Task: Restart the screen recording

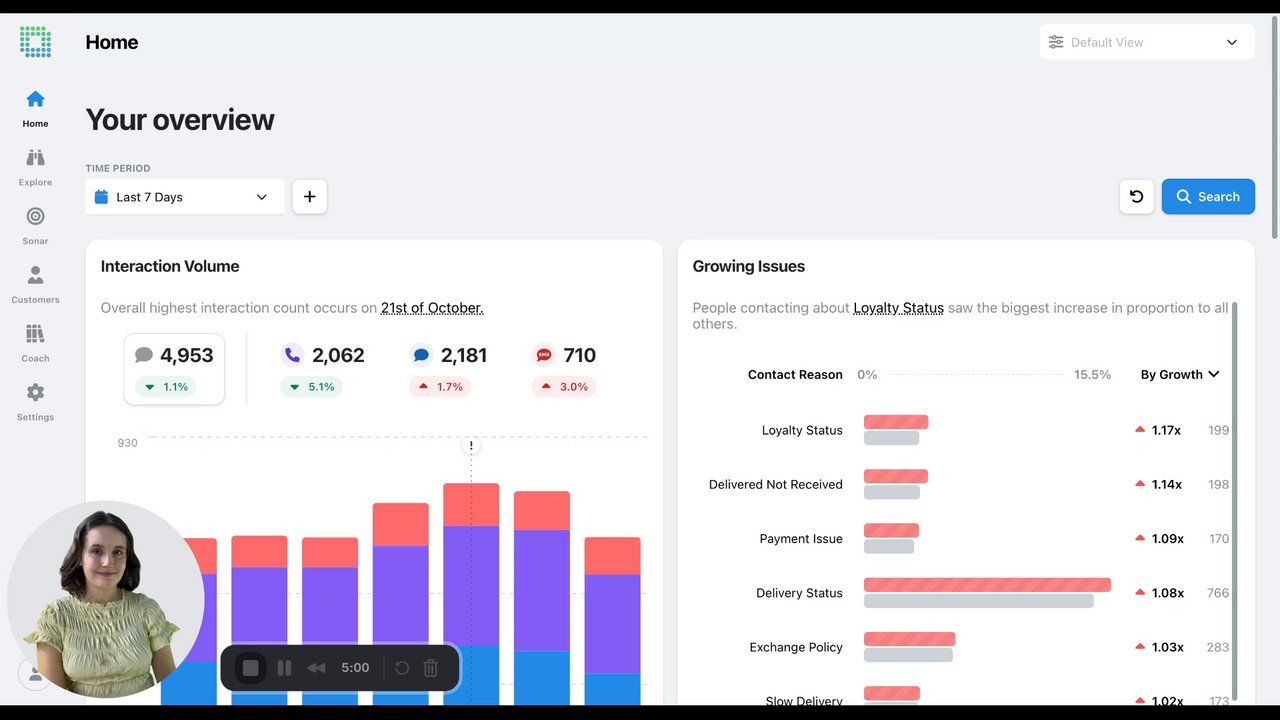Action: [402, 668]
